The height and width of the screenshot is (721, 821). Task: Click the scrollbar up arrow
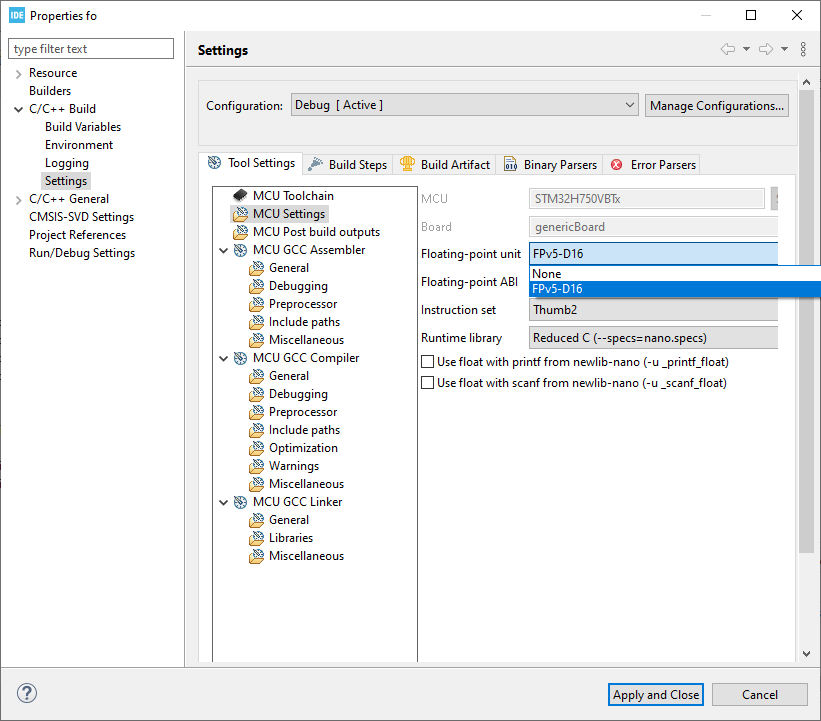pos(806,82)
